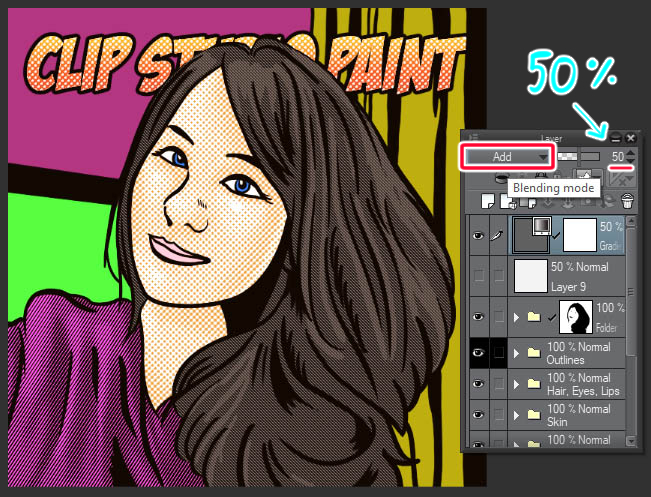The height and width of the screenshot is (497, 651).
Task: Open the Layer panel menu icon
Action: tap(474, 137)
